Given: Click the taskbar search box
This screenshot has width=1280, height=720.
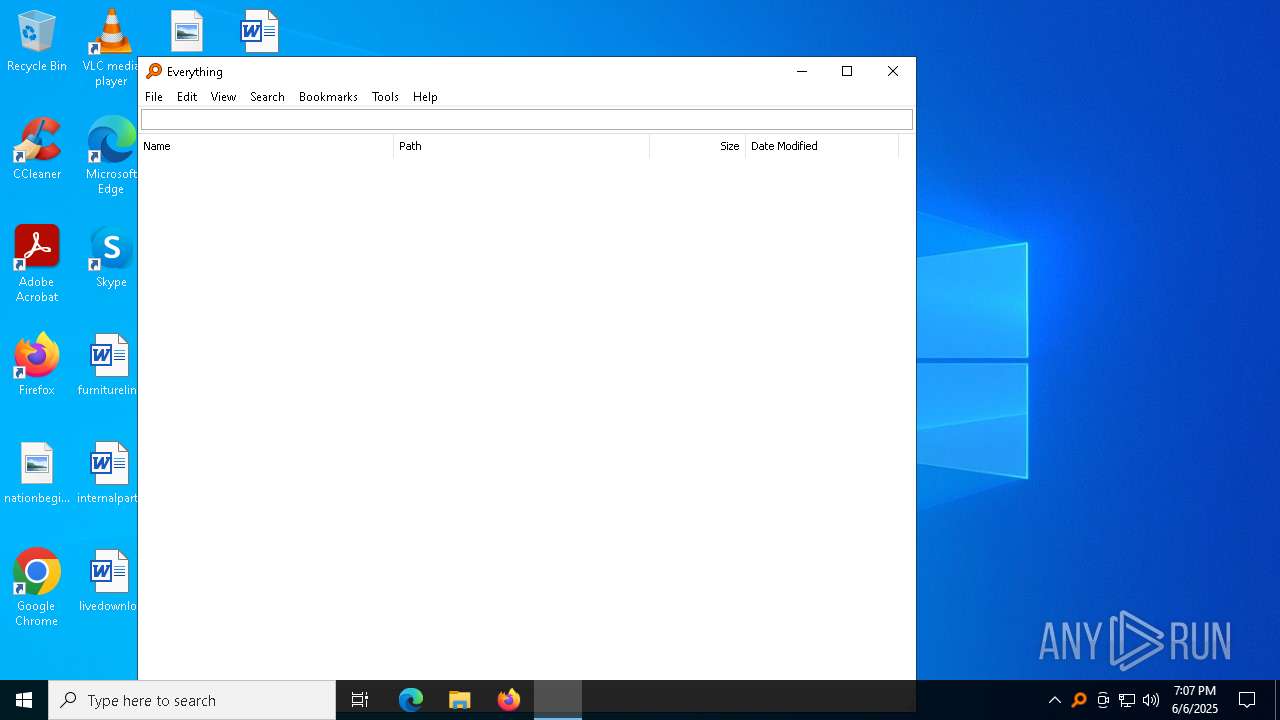Looking at the screenshot, I should [192, 700].
